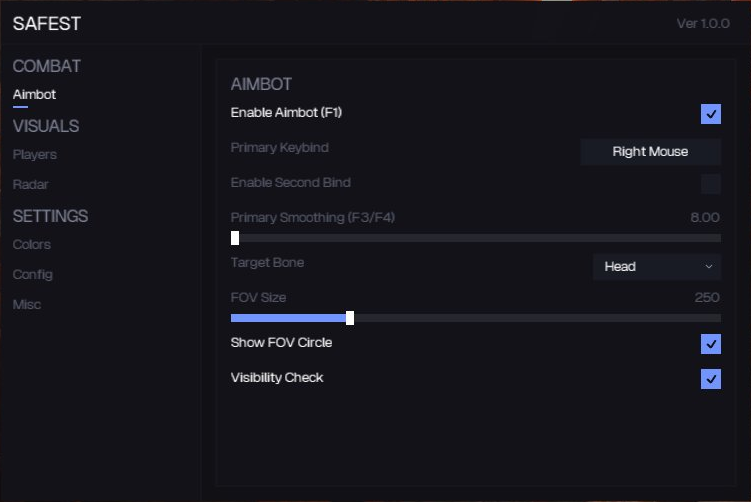The width and height of the screenshot is (751, 502).
Task: Click the chevron arrow on Head dropdown
Action: point(709,267)
